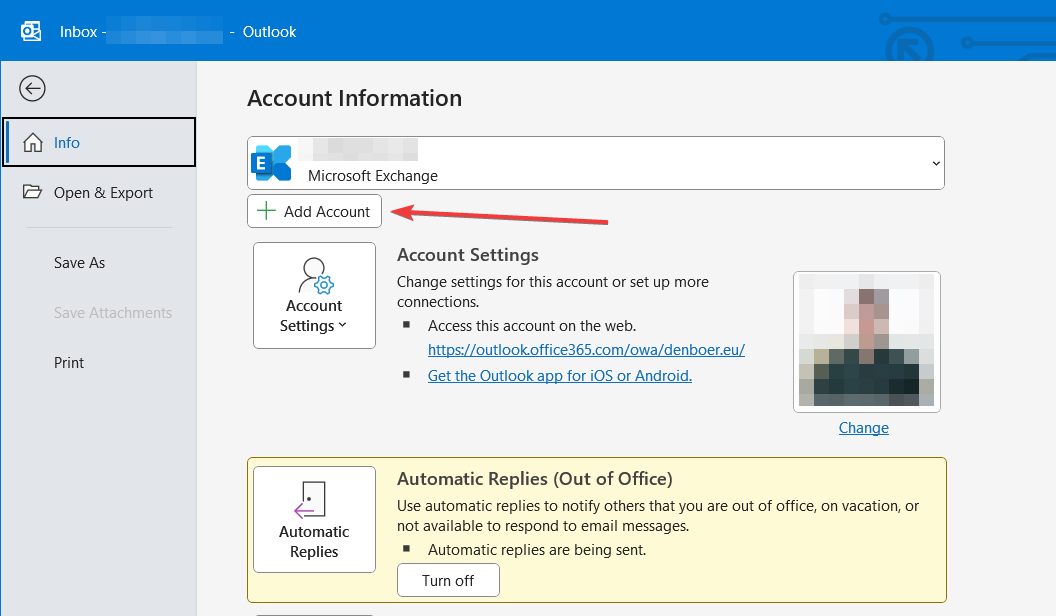This screenshot has width=1056, height=616.
Task: Click the Account Settings person-gear icon
Action: point(314,274)
